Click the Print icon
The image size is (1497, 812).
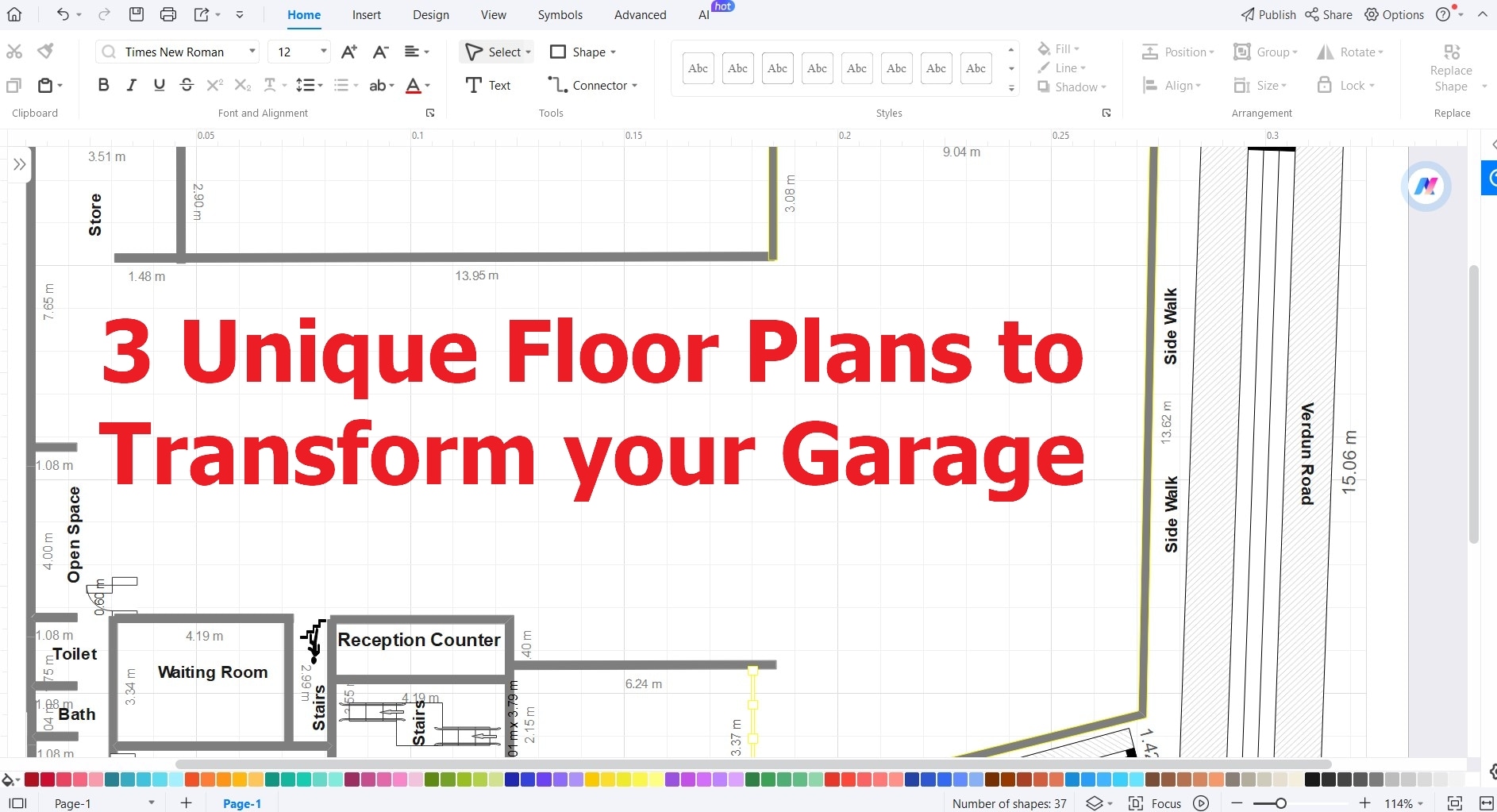click(168, 14)
